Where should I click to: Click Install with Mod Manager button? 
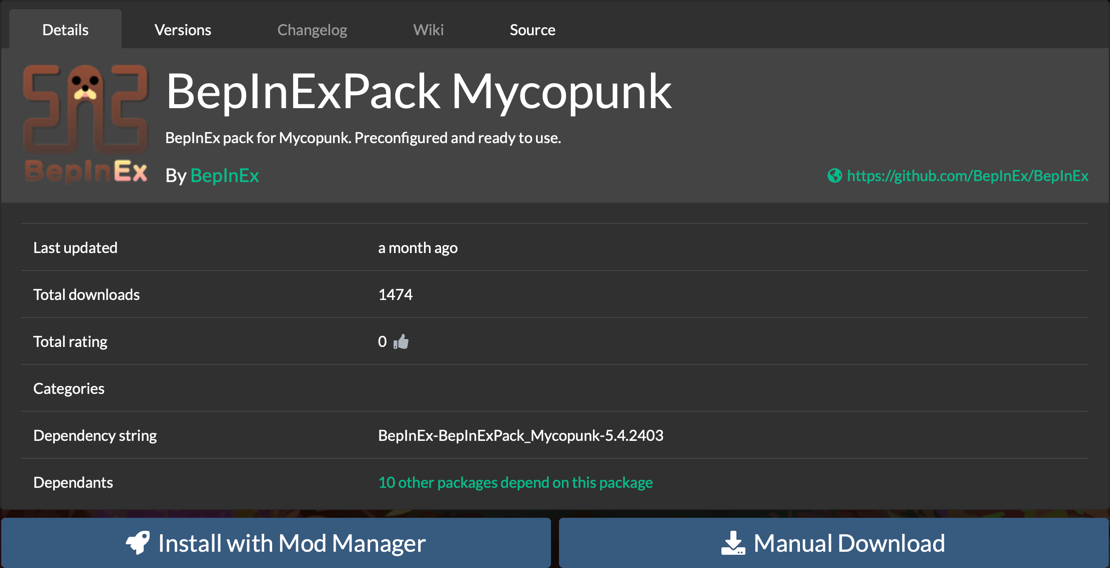click(276, 543)
